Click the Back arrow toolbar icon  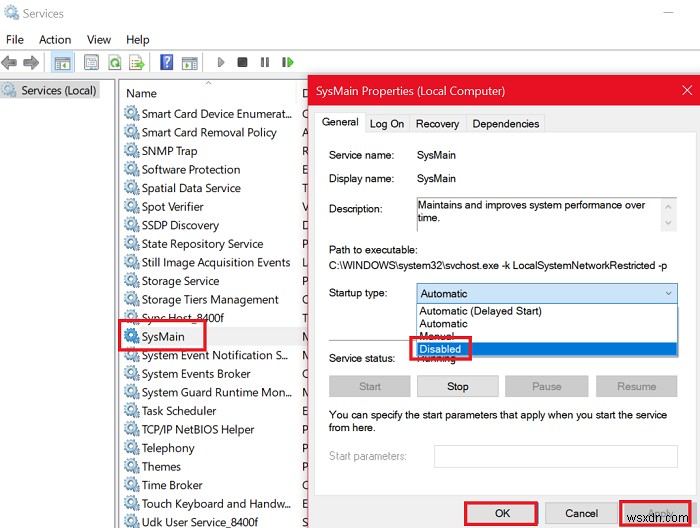tap(9, 62)
